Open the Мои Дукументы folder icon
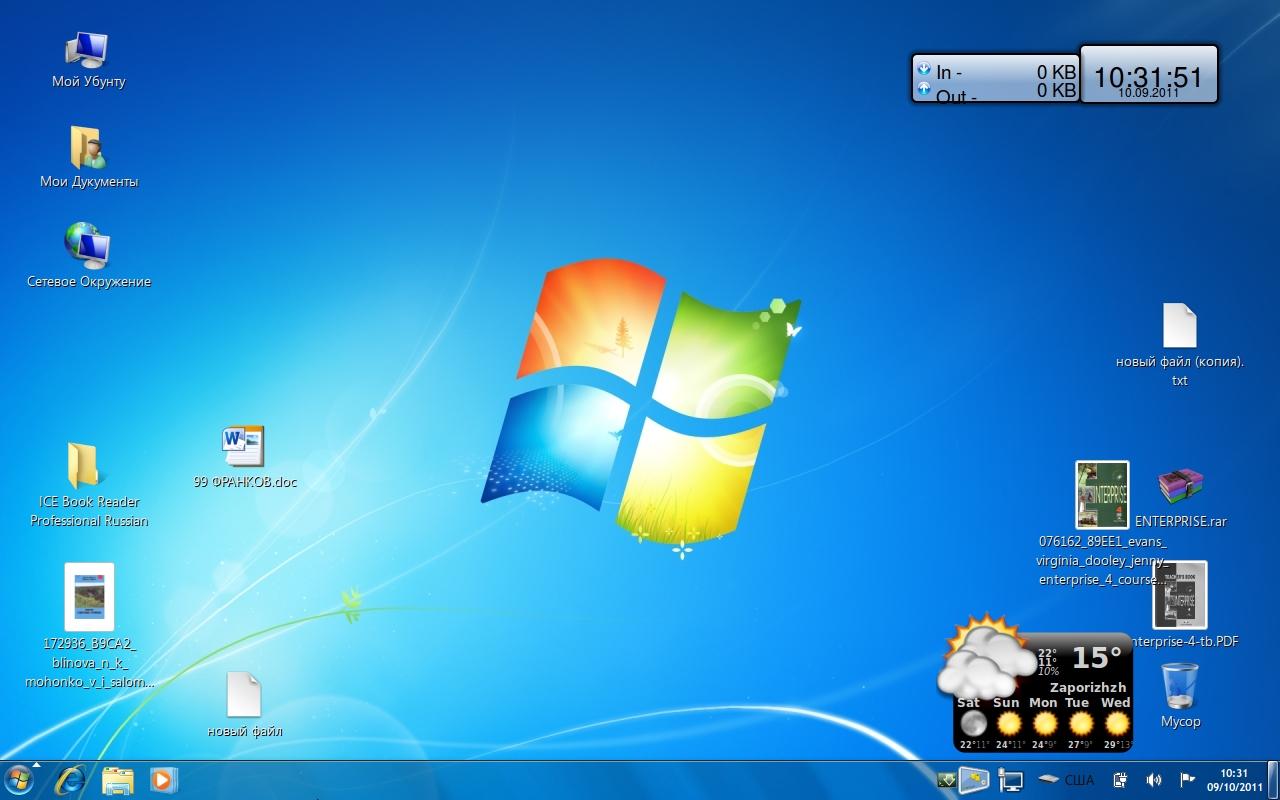Image resolution: width=1280 pixels, height=800 pixels. coord(87,148)
